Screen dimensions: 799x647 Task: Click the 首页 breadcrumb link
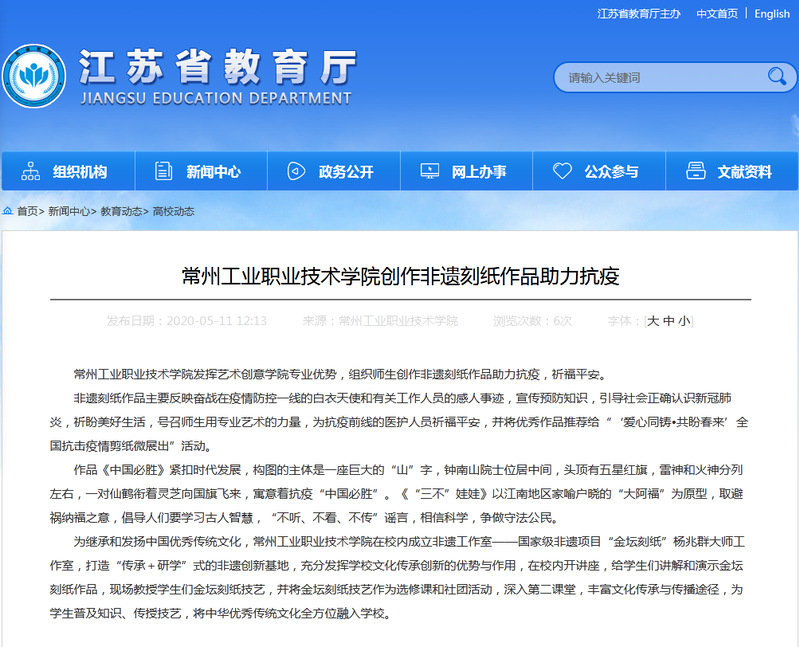coord(28,211)
